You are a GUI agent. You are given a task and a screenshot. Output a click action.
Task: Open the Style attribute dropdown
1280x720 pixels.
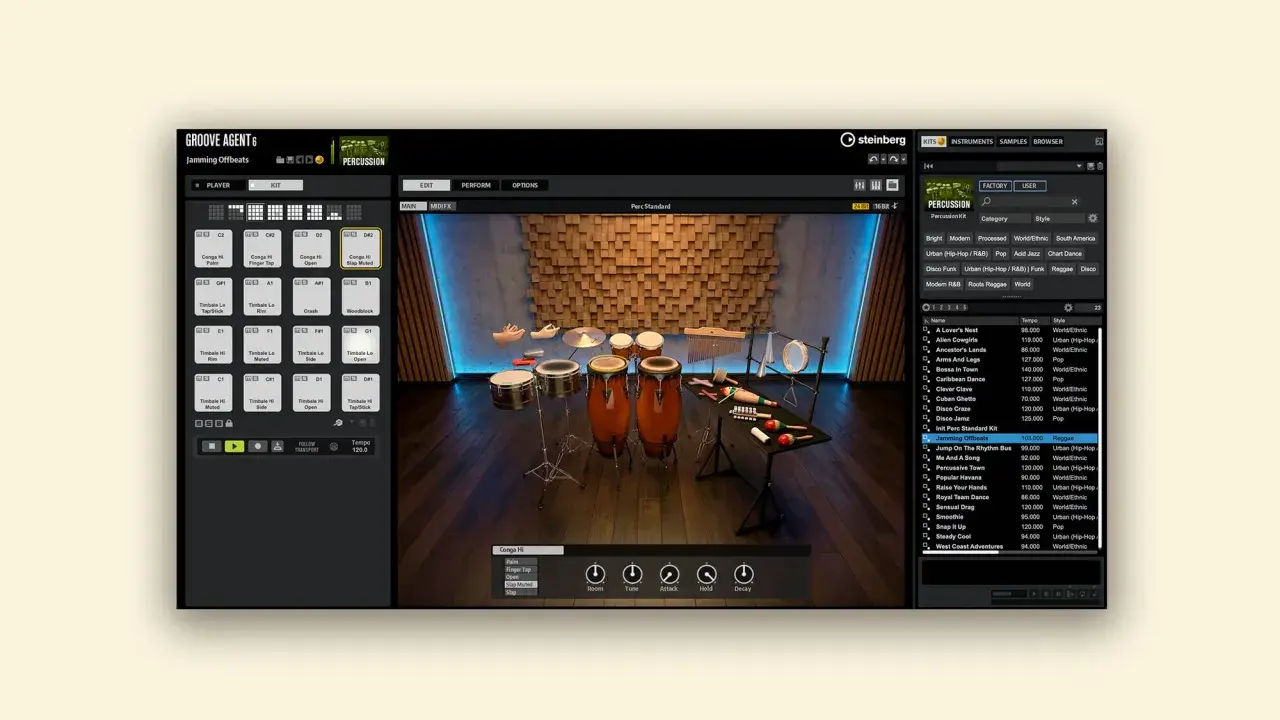[x=1058, y=218]
